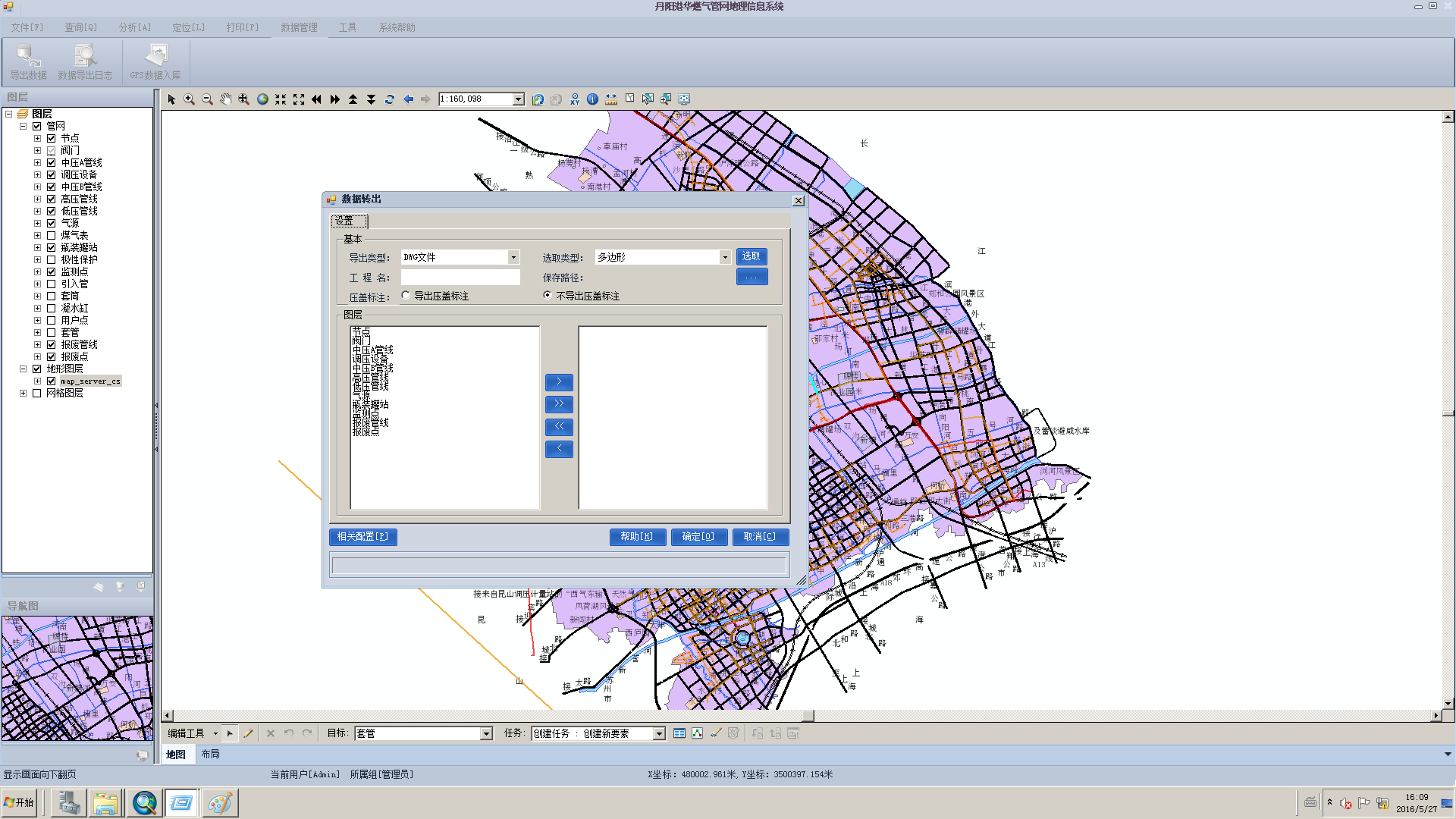Toggle 调压设备 layer checkbox
1456x819 pixels.
[x=52, y=174]
